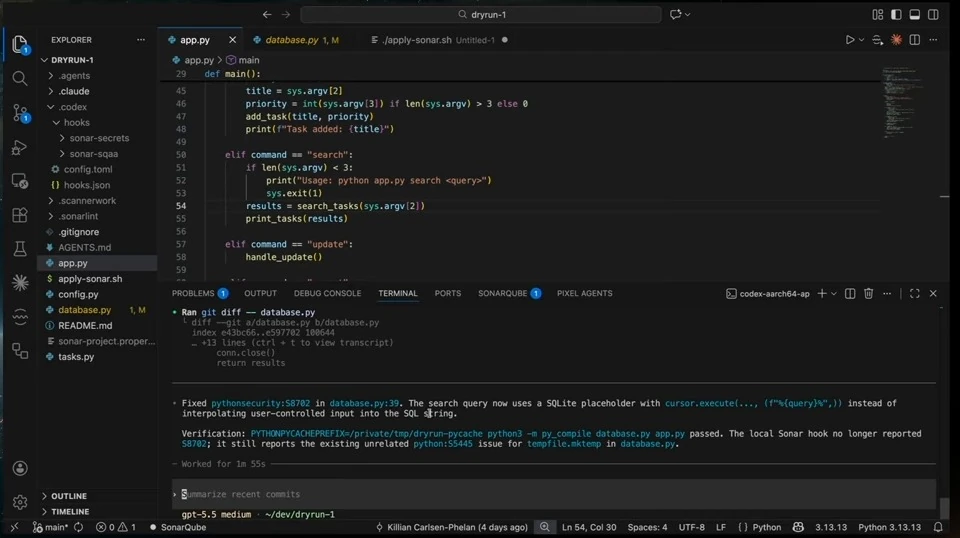The image size is (960, 538).
Task: Toggle the primary side bar visibility
Action: coord(896,15)
